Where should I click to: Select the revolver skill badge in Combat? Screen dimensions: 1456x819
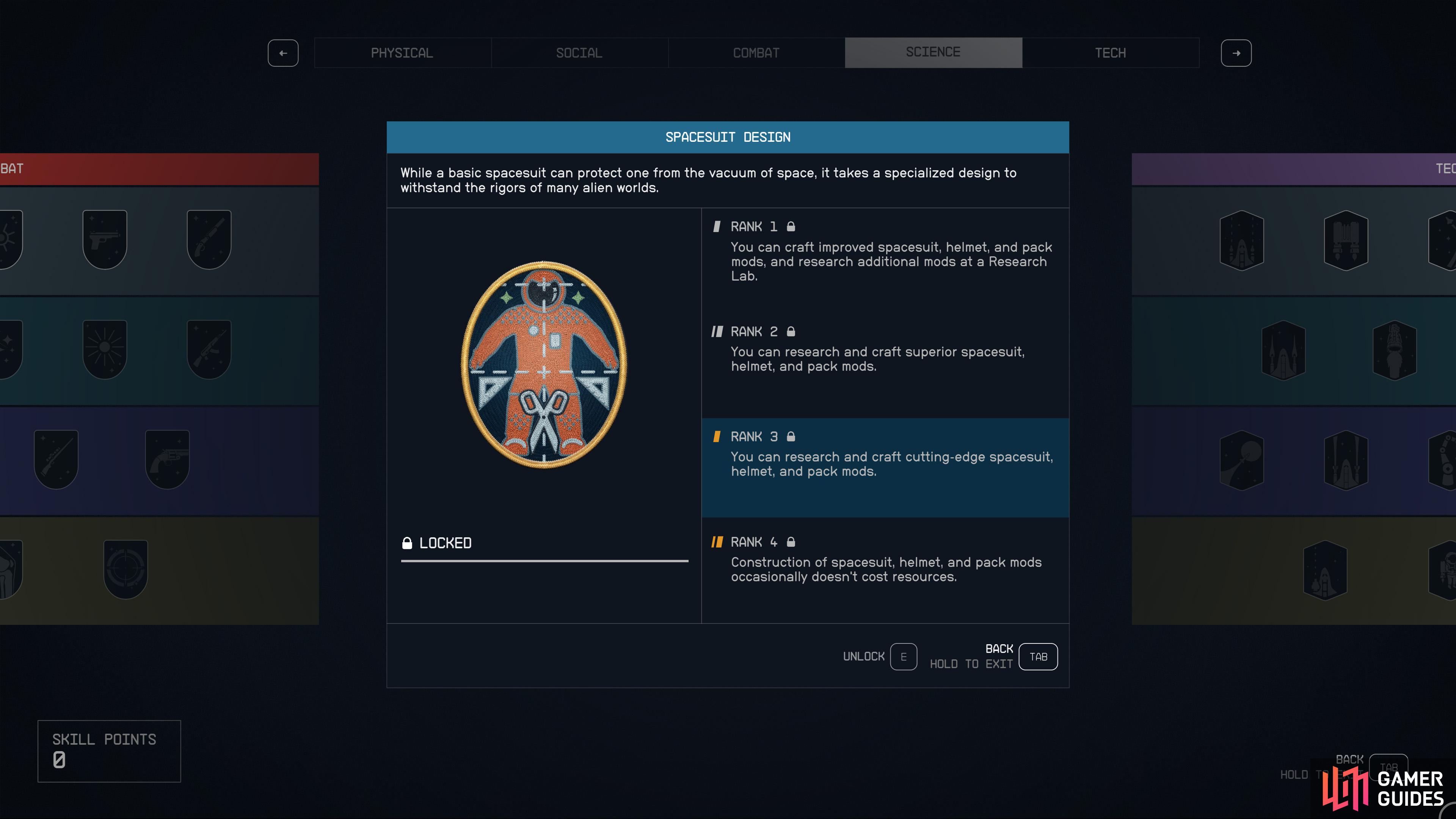167,459
